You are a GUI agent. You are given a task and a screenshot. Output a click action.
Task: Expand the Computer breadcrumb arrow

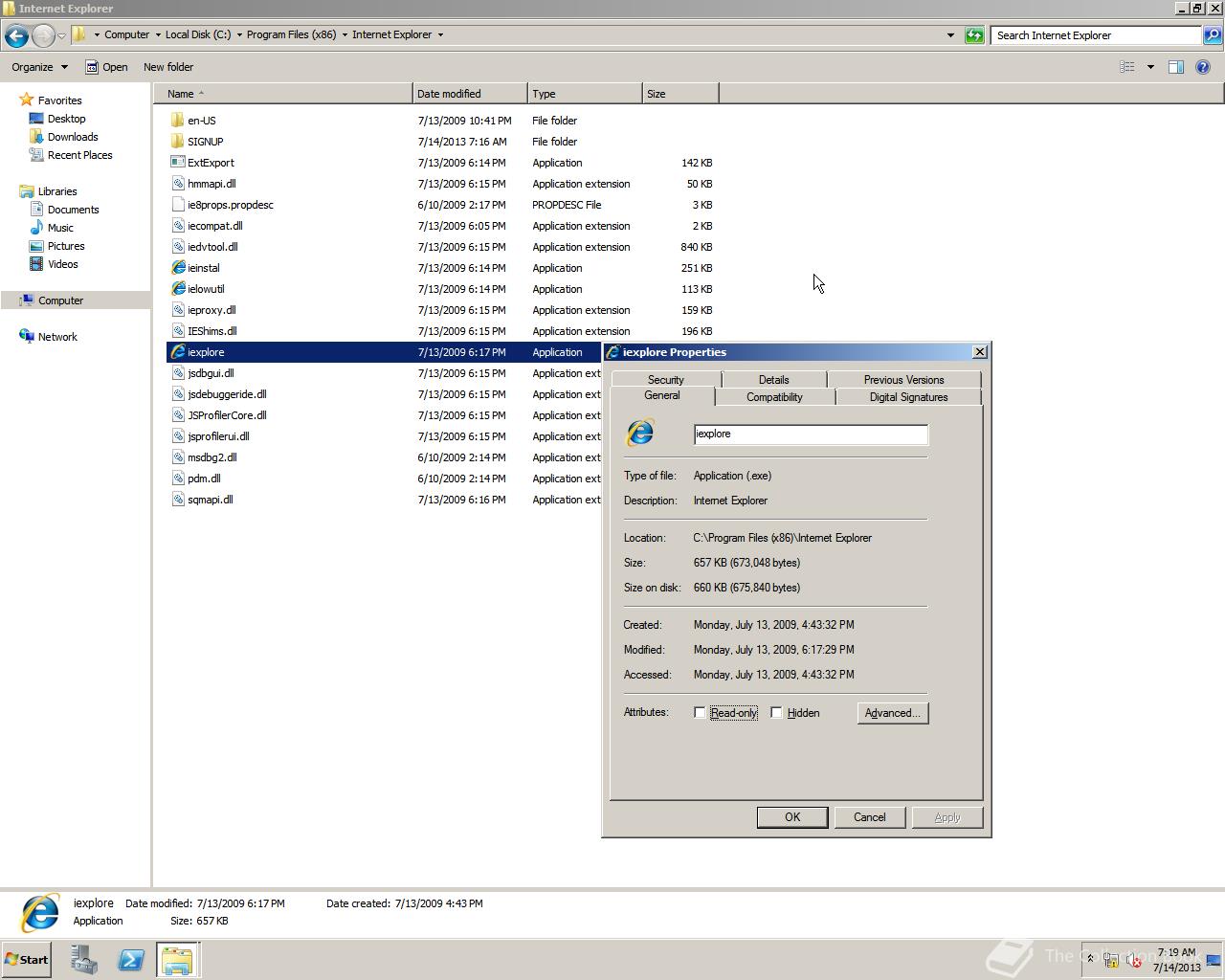pos(158,35)
